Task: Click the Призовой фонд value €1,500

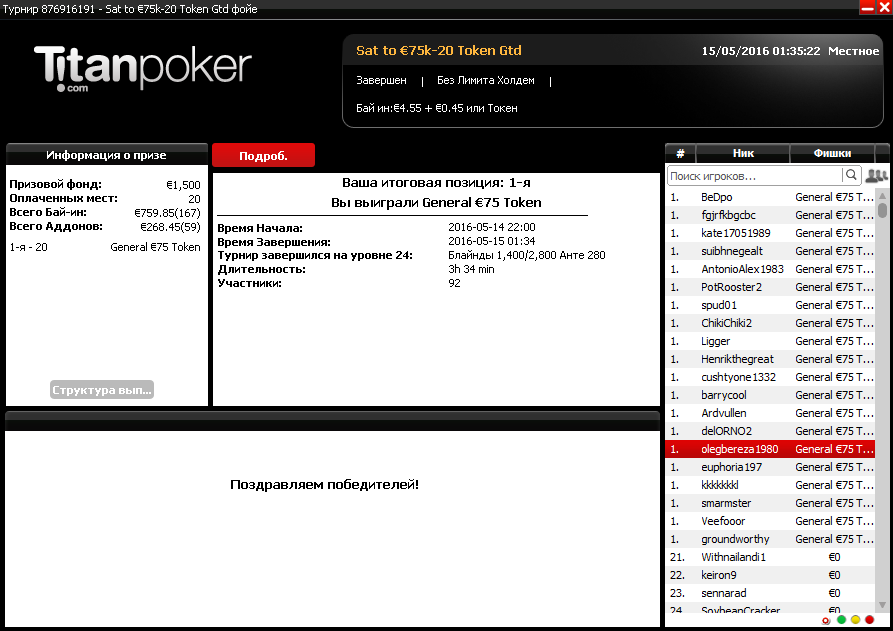Action: click(x=183, y=185)
